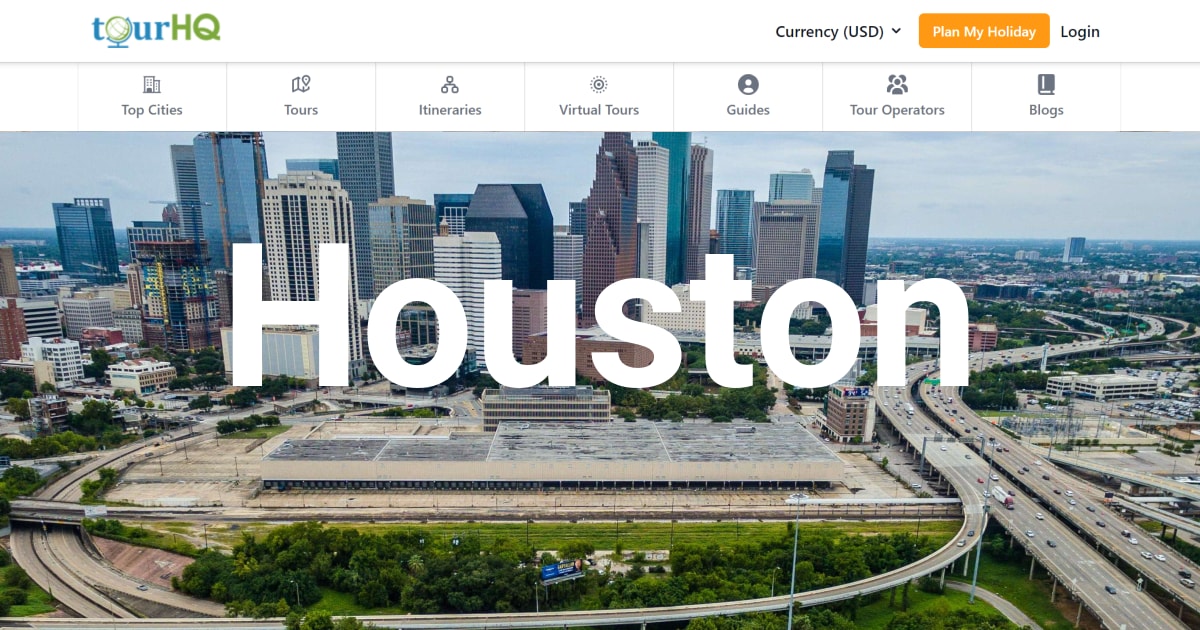Click the Virtual Tours target icon
The width and height of the screenshot is (1200, 630).
599,85
